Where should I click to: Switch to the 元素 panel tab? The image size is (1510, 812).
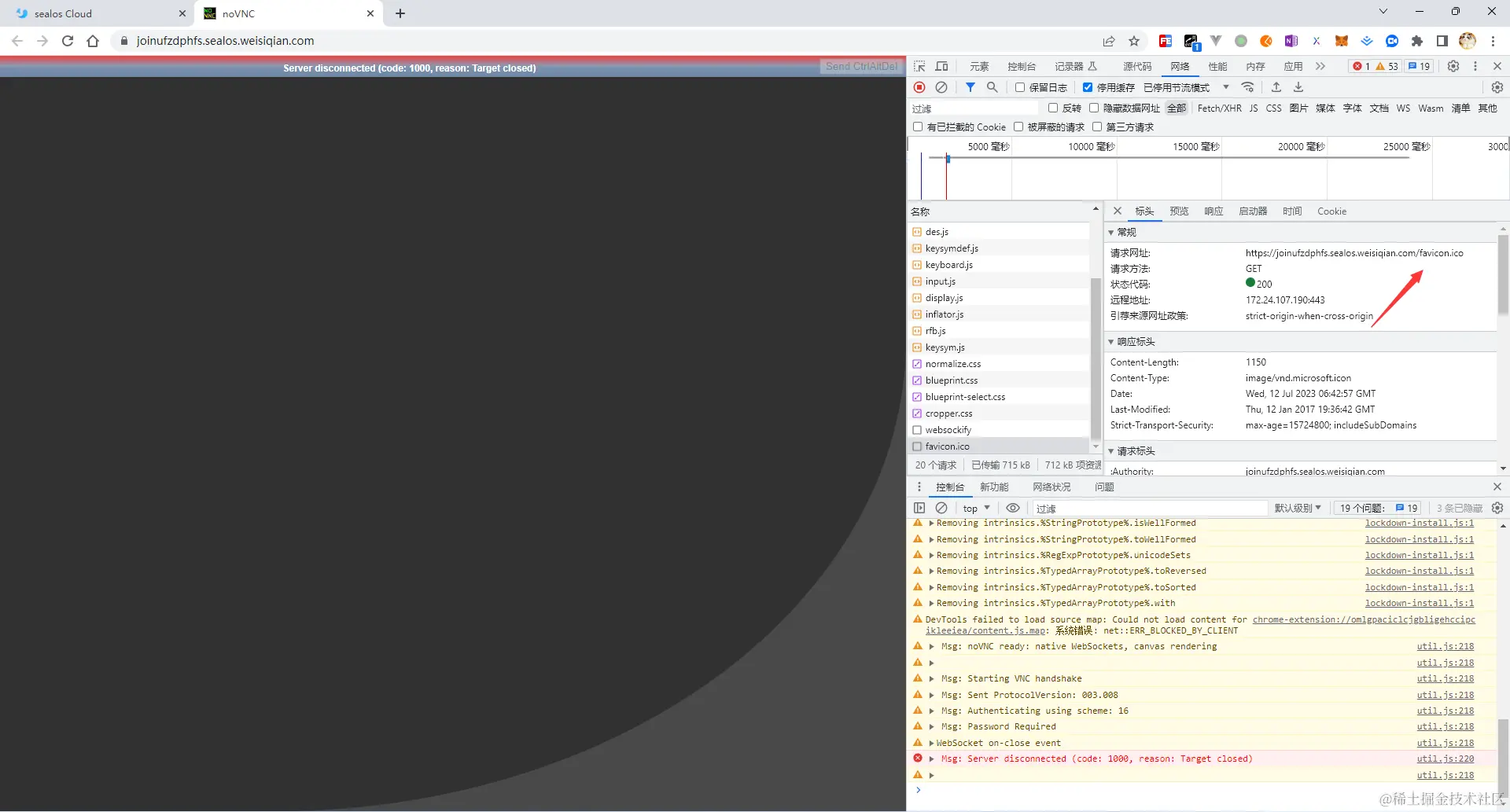pos(979,66)
